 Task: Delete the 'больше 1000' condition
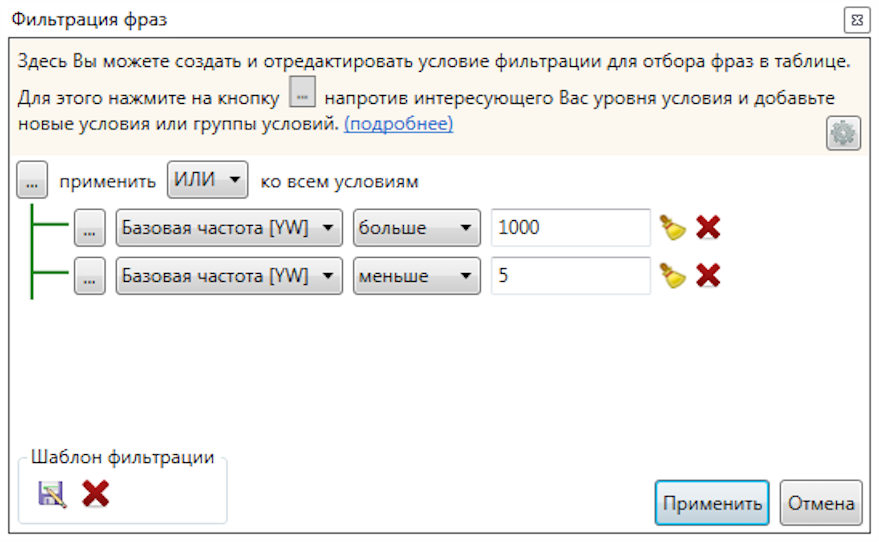click(708, 228)
